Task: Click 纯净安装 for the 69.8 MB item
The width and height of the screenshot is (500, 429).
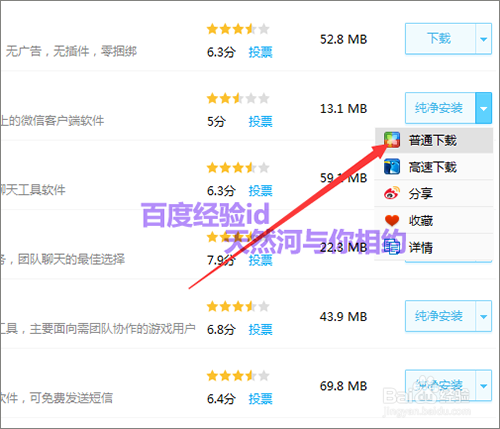Action: pyautogui.click(x=440, y=385)
